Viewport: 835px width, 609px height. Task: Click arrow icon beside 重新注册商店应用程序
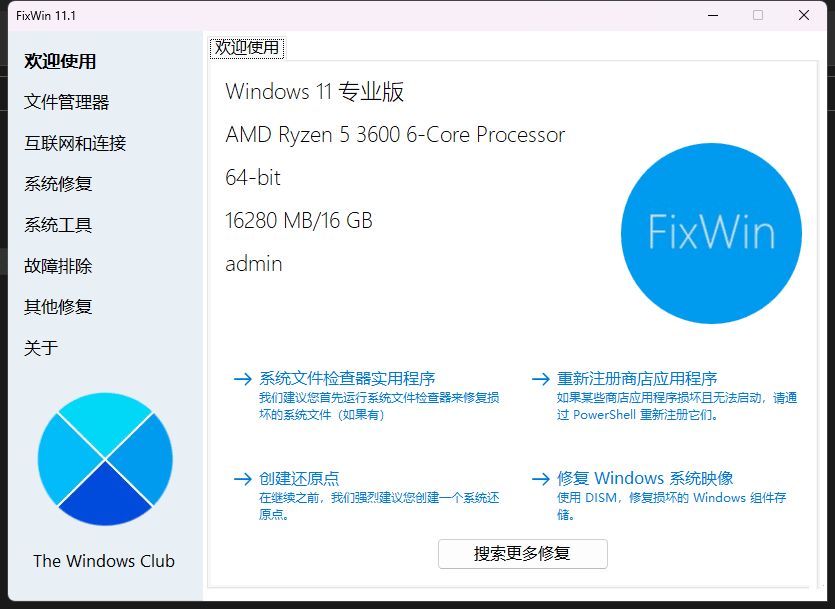click(x=541, y=379)
